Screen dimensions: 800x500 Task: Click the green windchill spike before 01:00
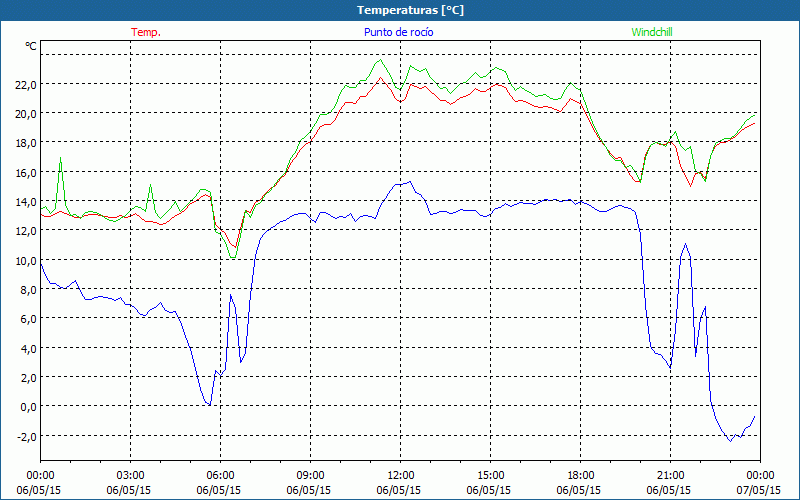61,159
